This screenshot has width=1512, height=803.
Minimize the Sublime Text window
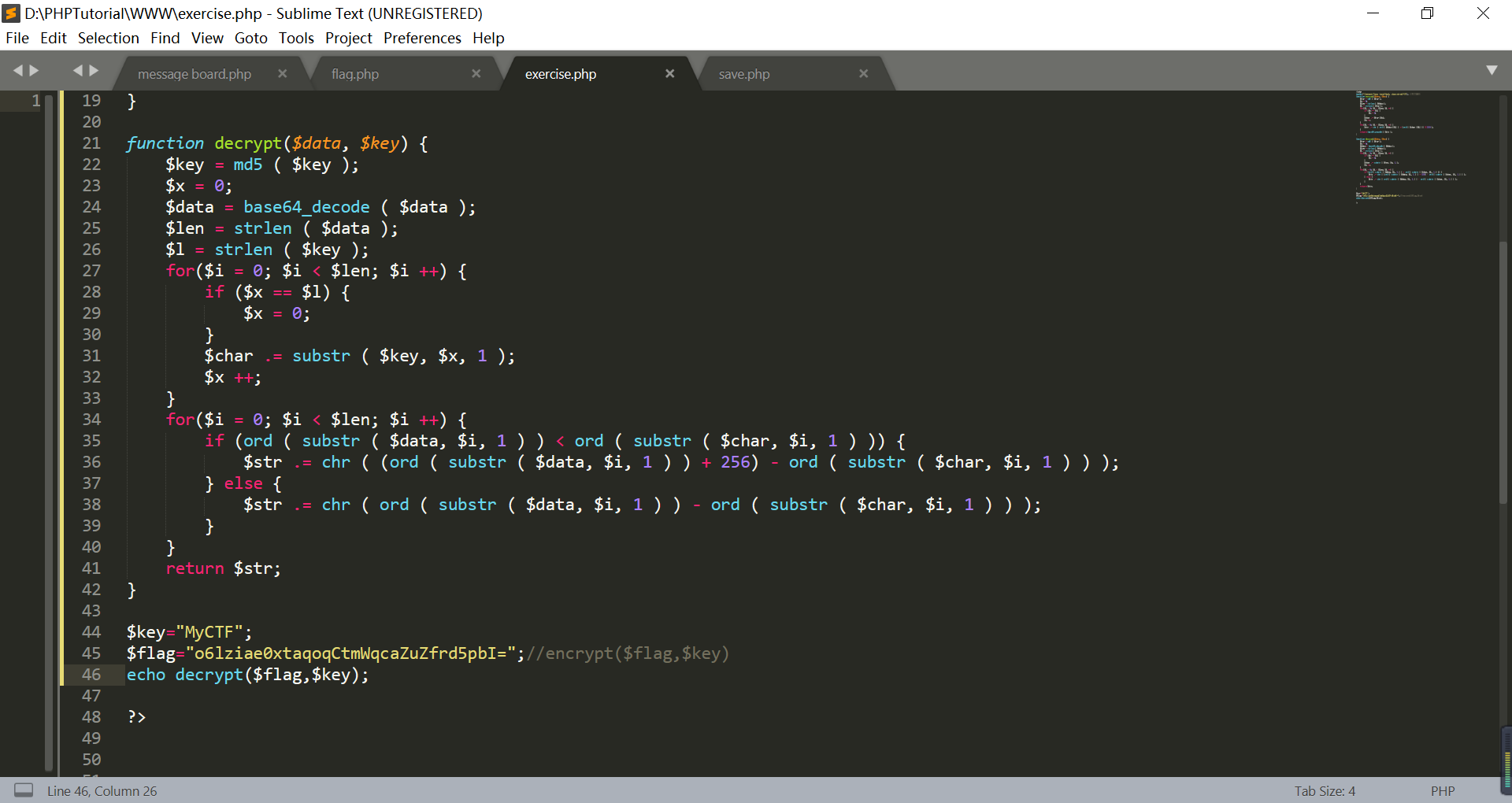point(1373,13)
